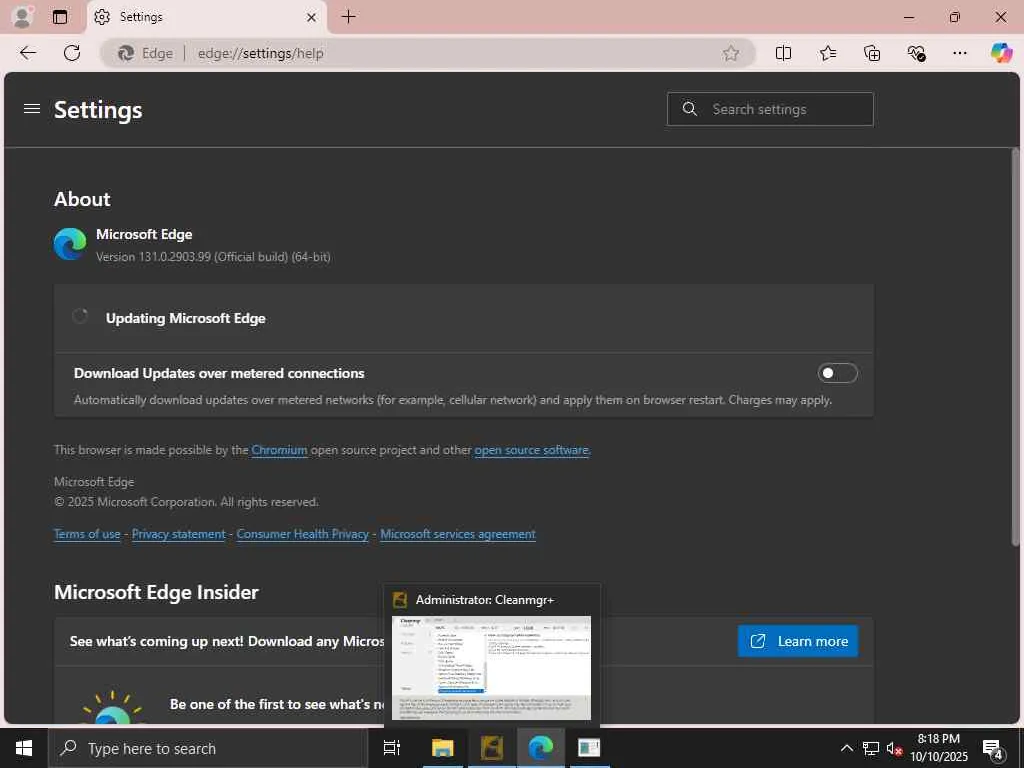Open the Collections icon
The image size is (1024, 768).
click(872, 53)
